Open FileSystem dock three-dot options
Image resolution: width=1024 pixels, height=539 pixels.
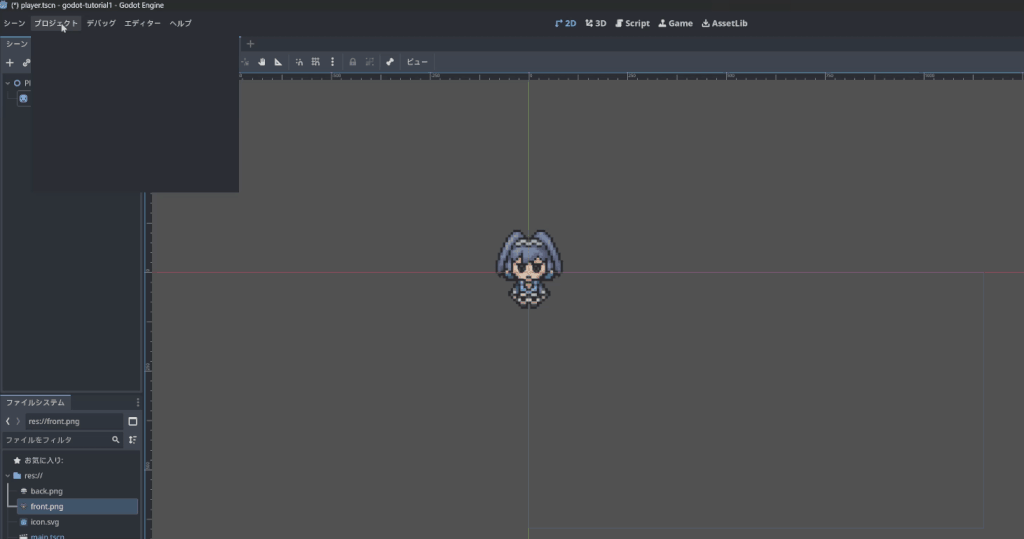[x=137, y=402]
